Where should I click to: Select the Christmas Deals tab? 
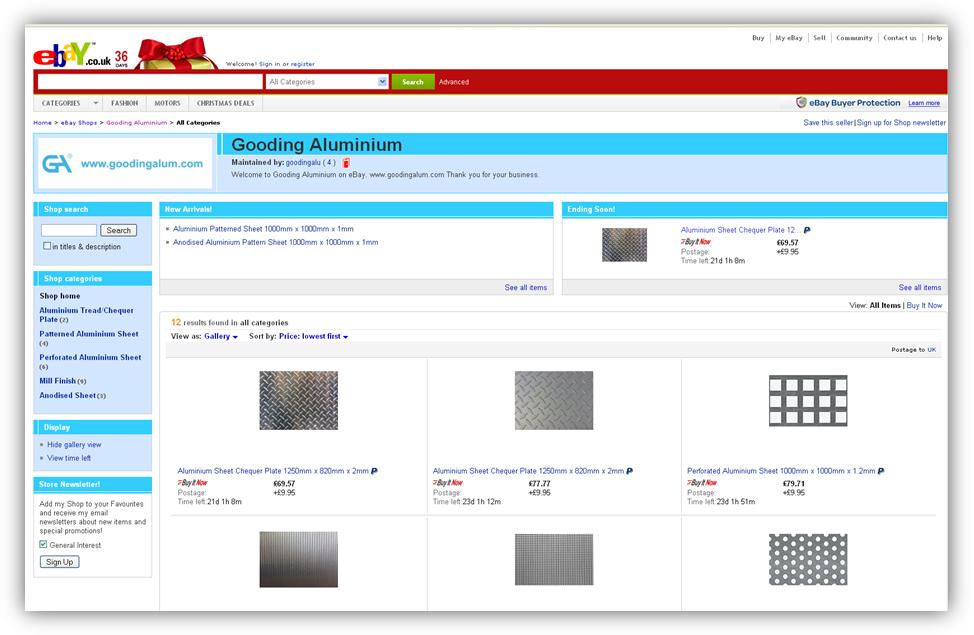tap(225, 103)
